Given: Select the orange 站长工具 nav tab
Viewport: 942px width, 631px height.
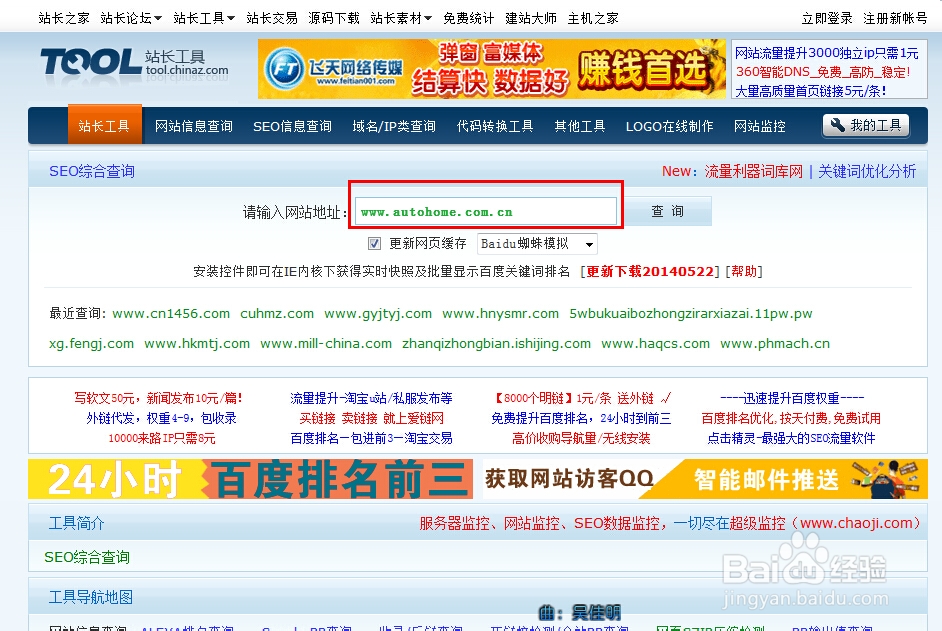Looking at the screenshot, I should point(105,126).
